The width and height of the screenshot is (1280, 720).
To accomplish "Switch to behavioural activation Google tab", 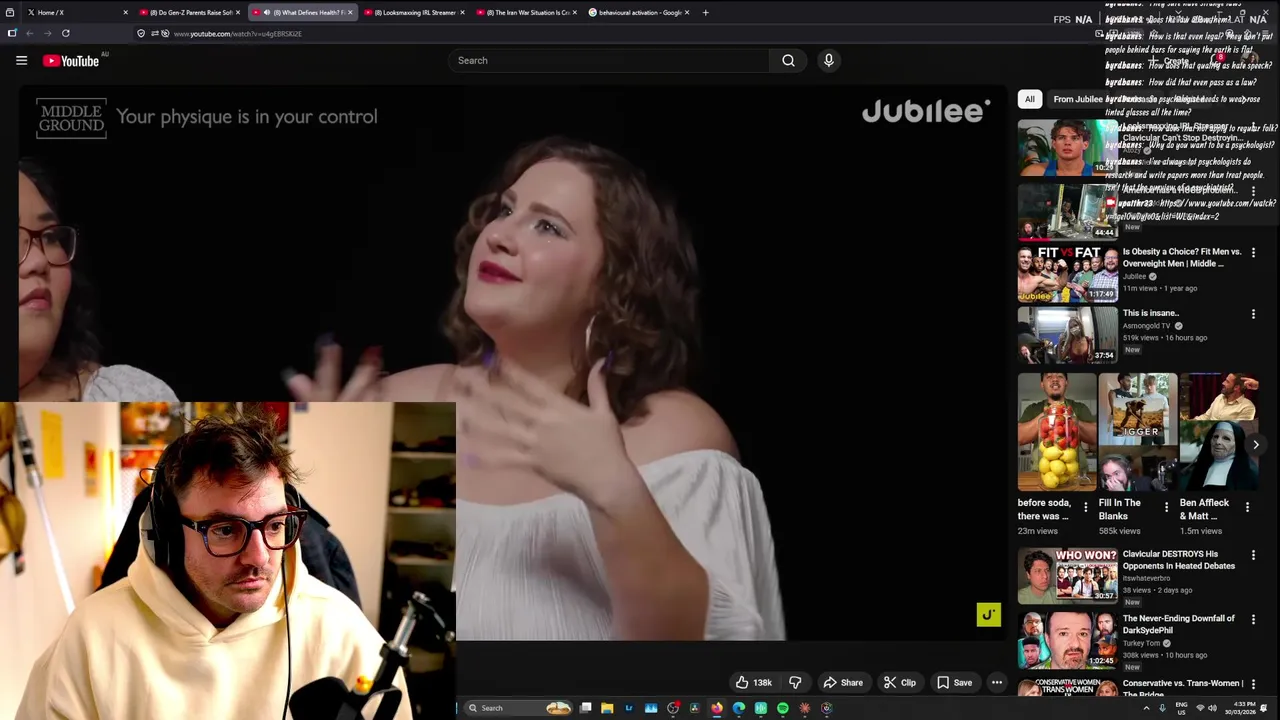I will (x=639, y=12).
